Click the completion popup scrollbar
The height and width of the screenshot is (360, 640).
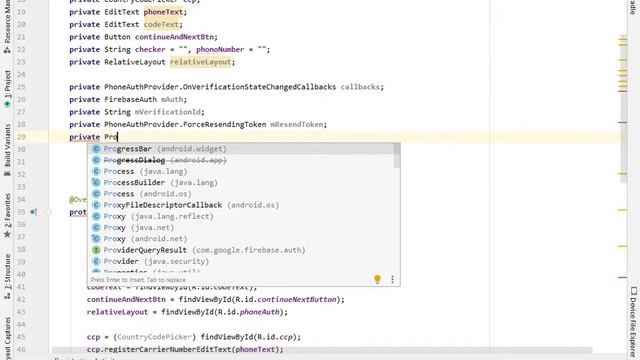(x=397, y=156)
